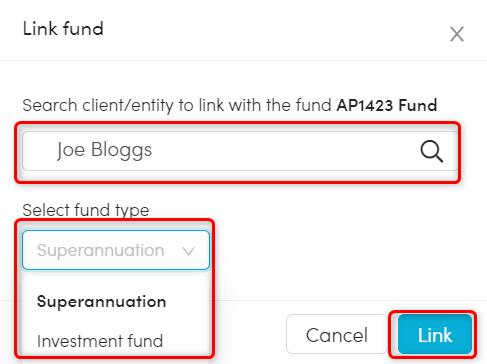Viewport: 487px width, 364px height.
Task: Collapse fund type list using chevron arrow
Action: point(188,251)
